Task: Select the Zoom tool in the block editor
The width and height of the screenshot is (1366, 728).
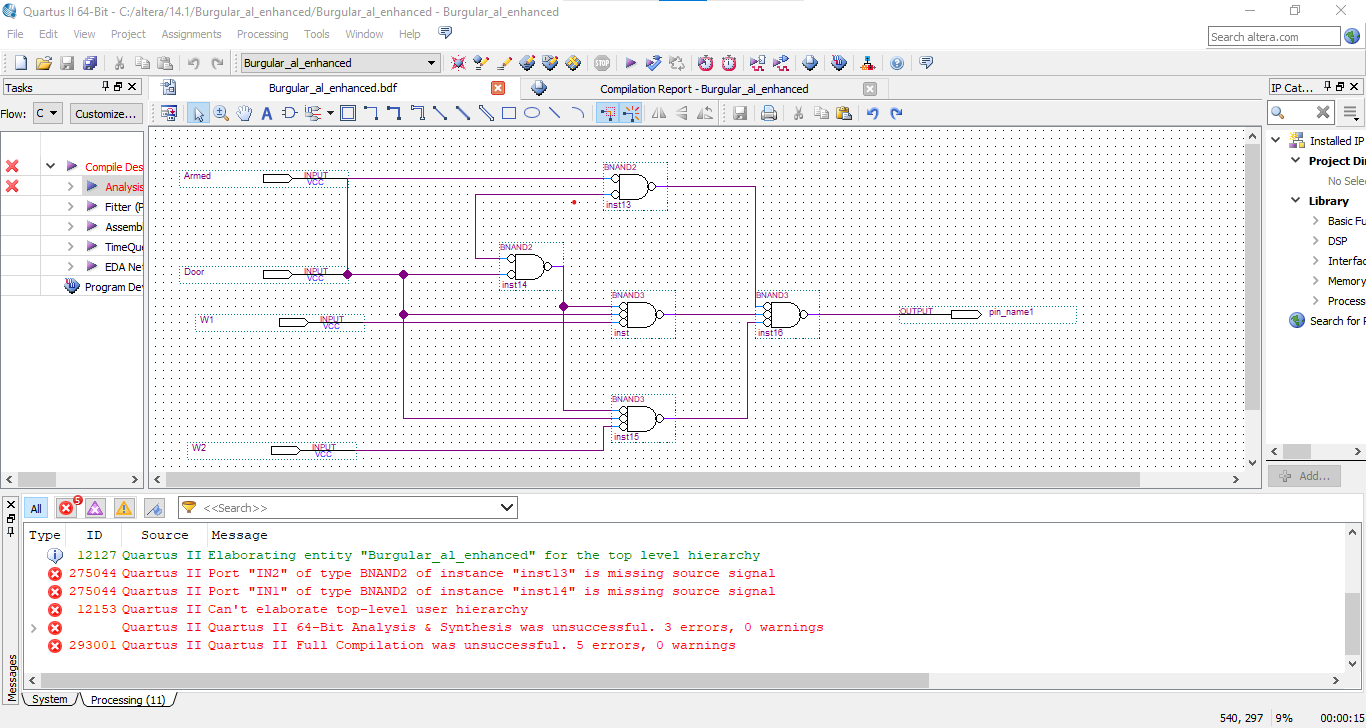Action: click(220, 113)
